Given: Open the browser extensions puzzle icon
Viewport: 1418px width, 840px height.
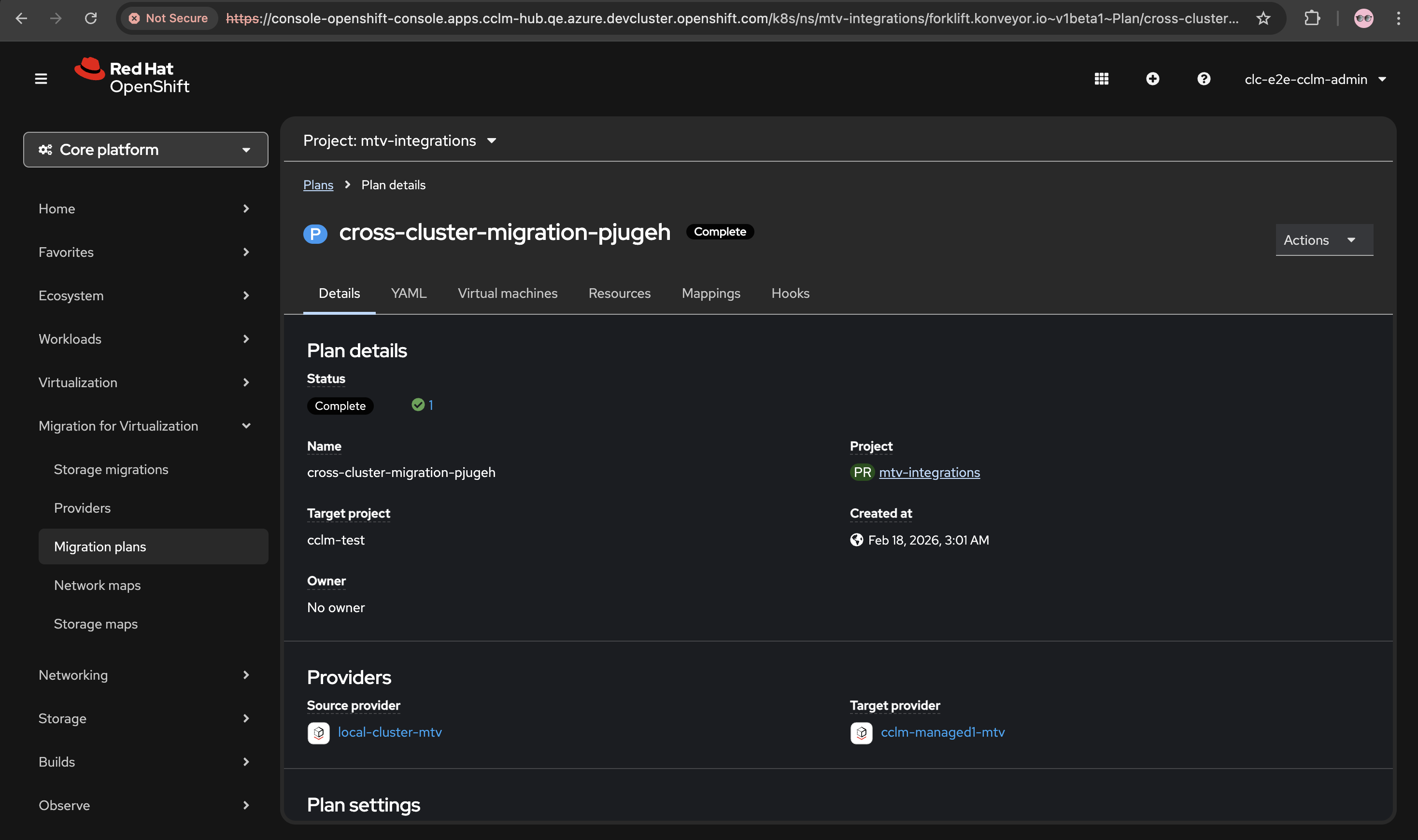Looking at the screenshot, I should tap(1312, 18).
